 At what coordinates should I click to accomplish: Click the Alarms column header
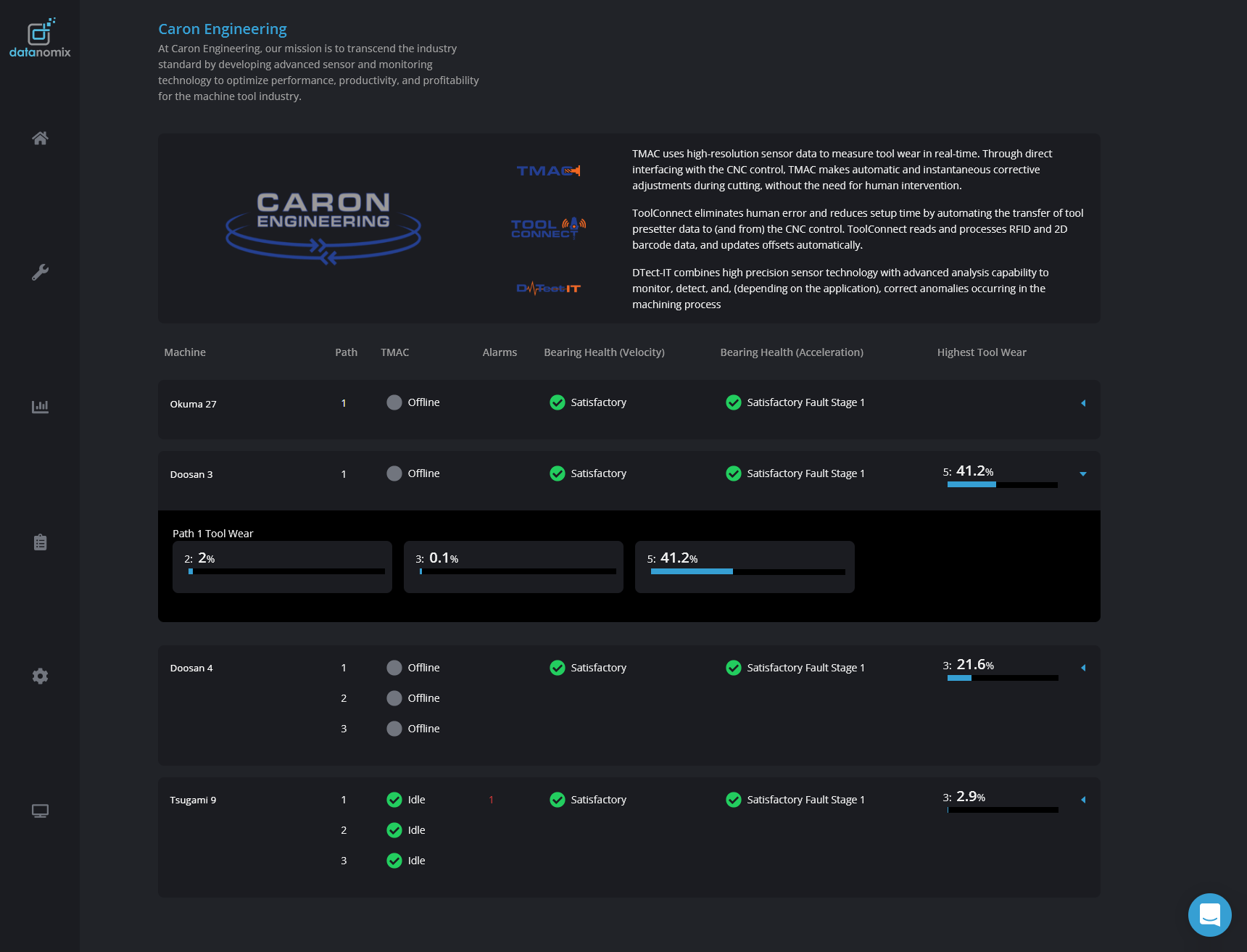tap(500, 352)
